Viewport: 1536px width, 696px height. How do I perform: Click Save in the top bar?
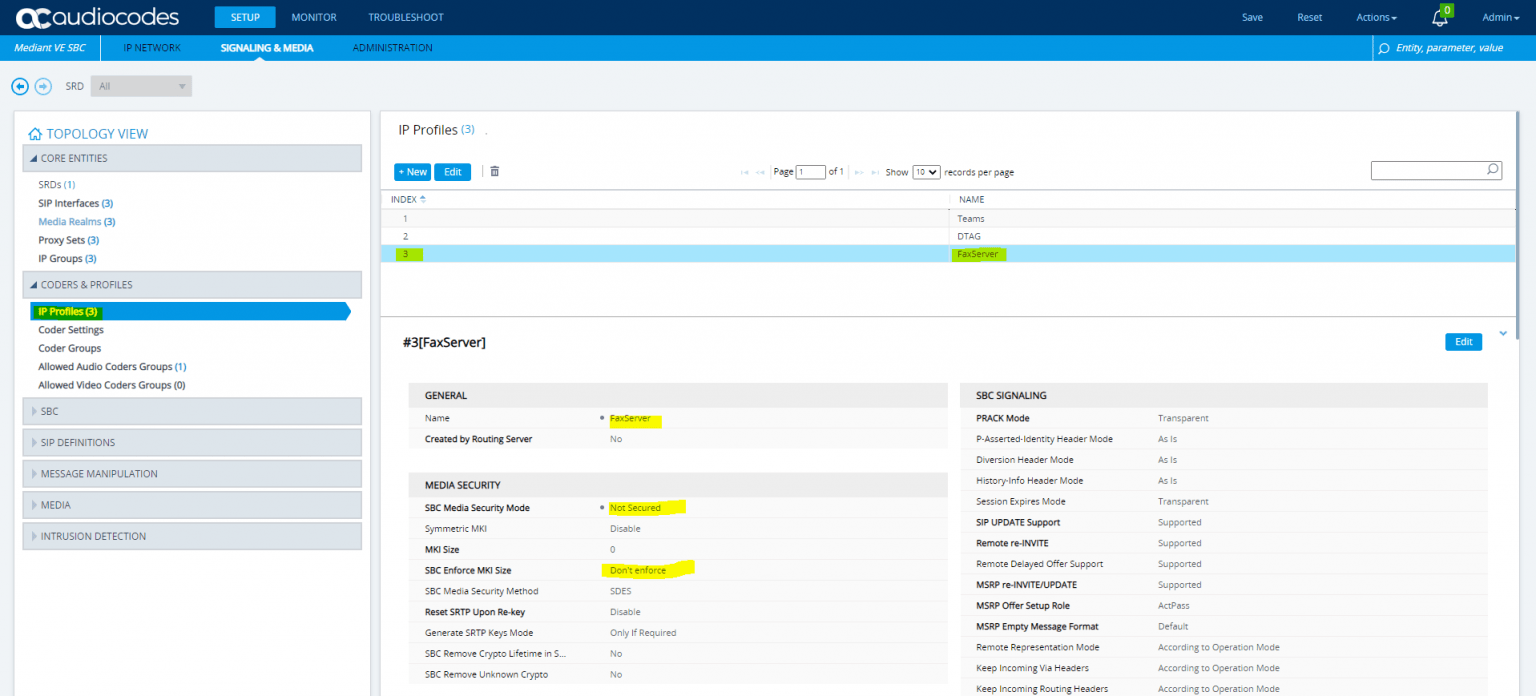pos(1252,17)
